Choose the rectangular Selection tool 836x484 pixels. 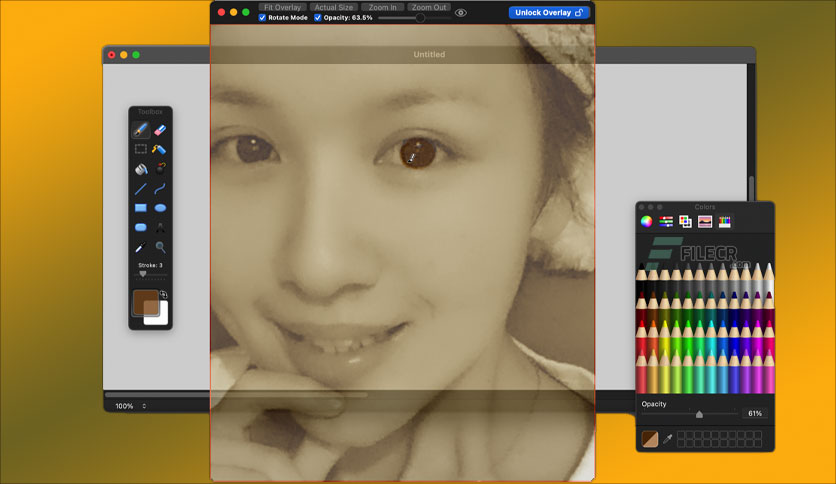[x=141, y=149]
